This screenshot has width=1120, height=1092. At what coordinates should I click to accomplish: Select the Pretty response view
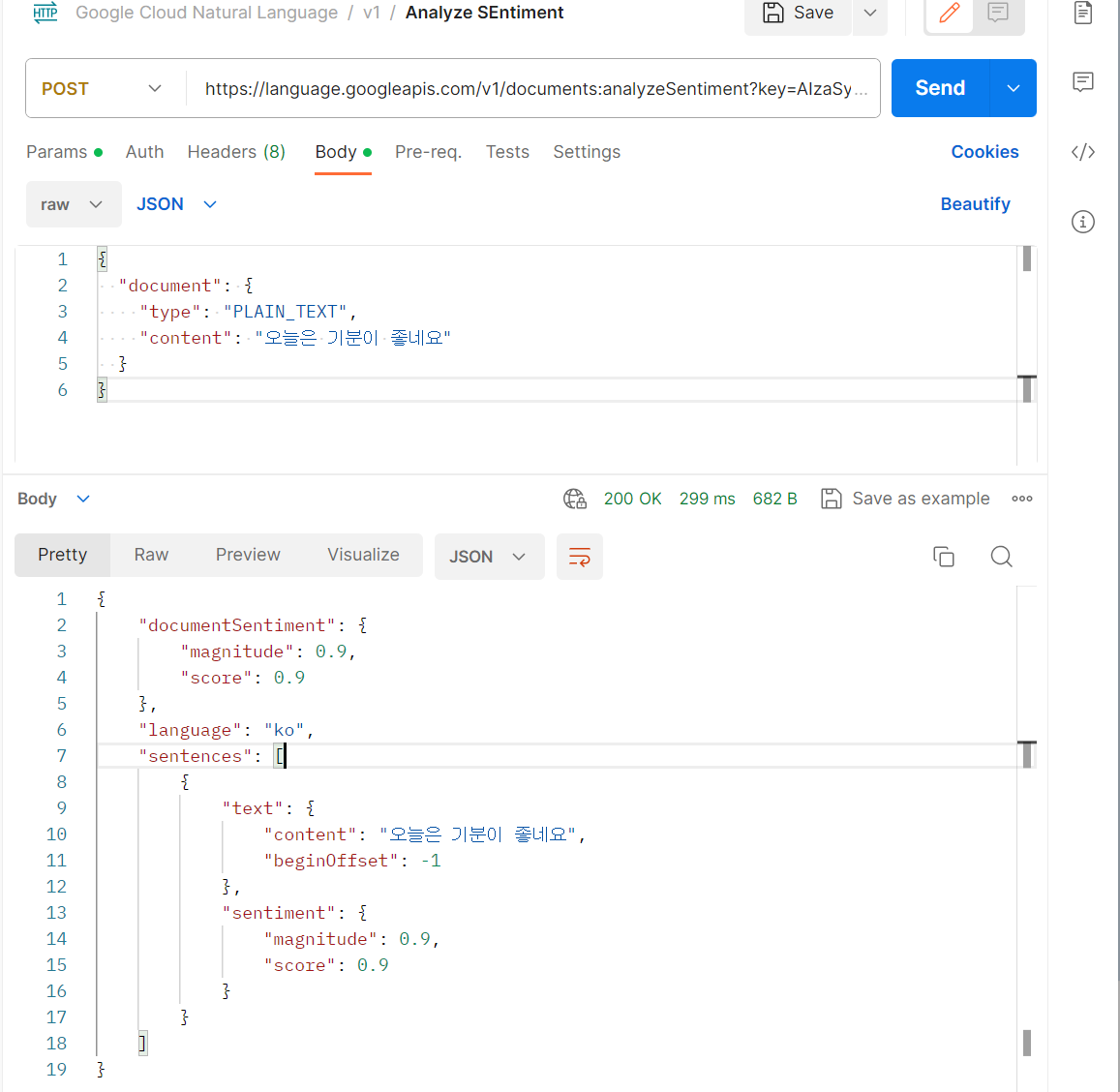pos(62,555)
